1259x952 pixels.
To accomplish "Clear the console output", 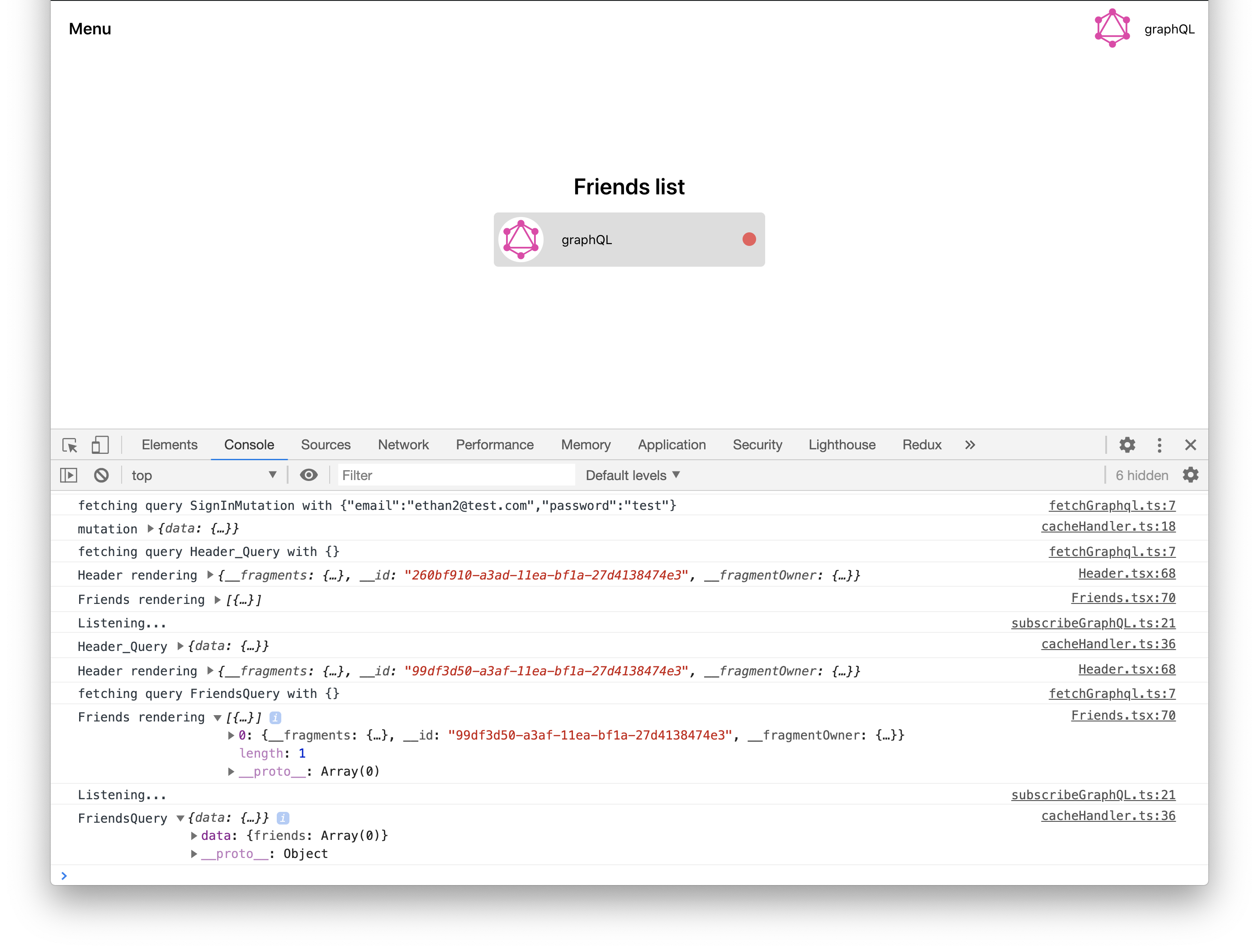I will [101, 475].
